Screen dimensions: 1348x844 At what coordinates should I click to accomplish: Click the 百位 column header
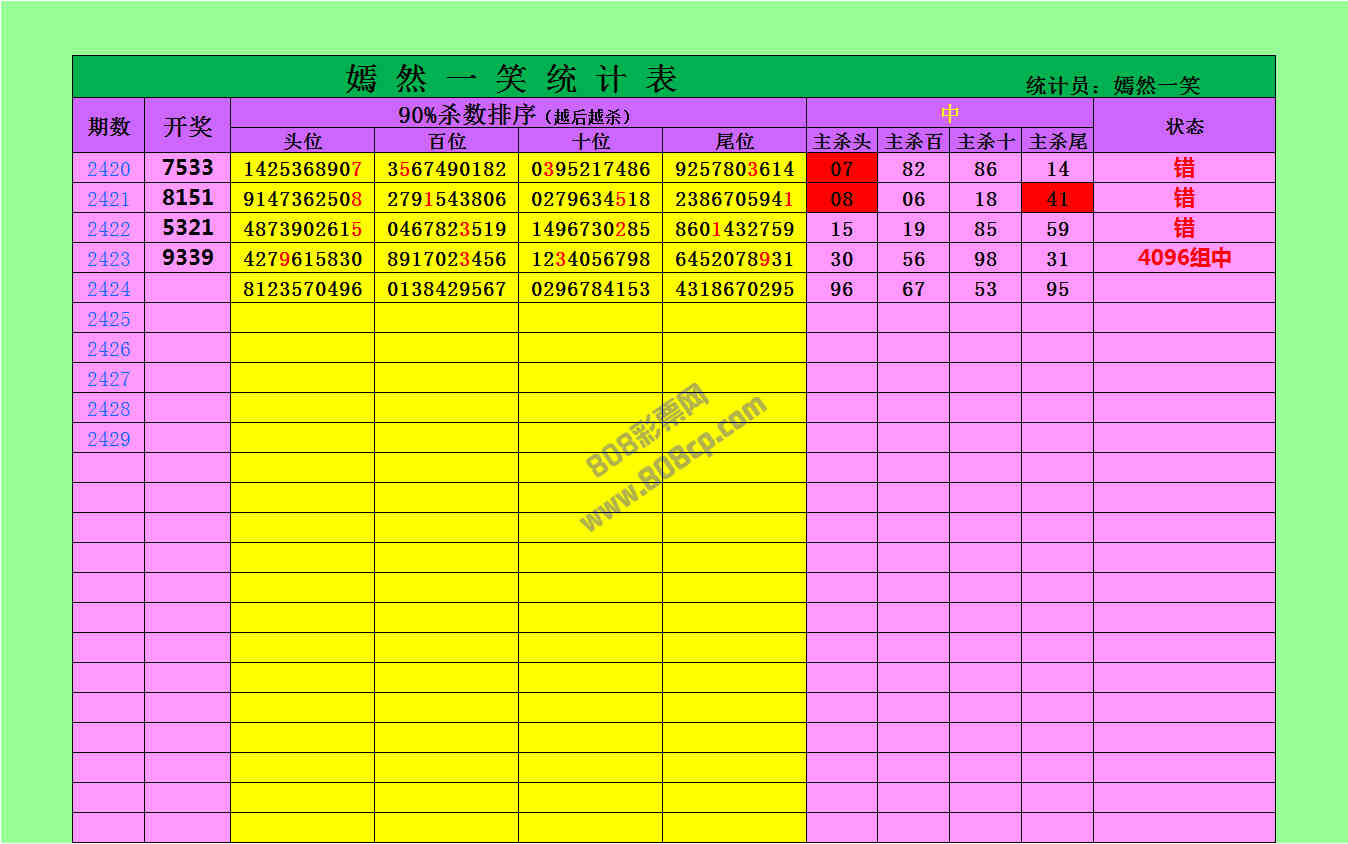pos(447,142)
